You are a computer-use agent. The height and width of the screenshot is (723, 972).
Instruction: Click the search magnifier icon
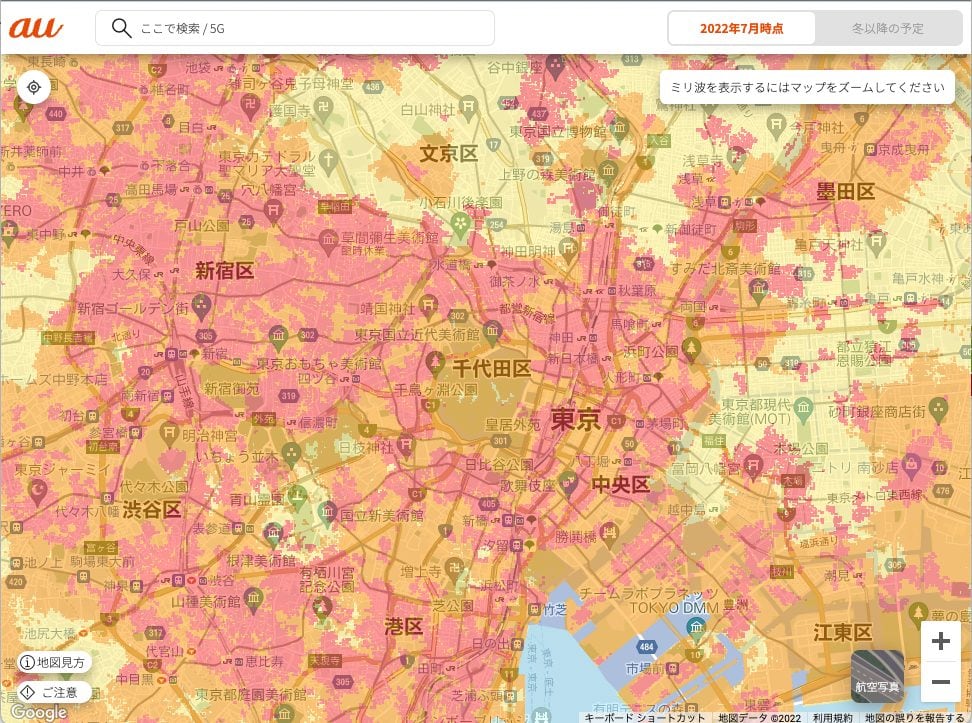(x=122, y=28)
